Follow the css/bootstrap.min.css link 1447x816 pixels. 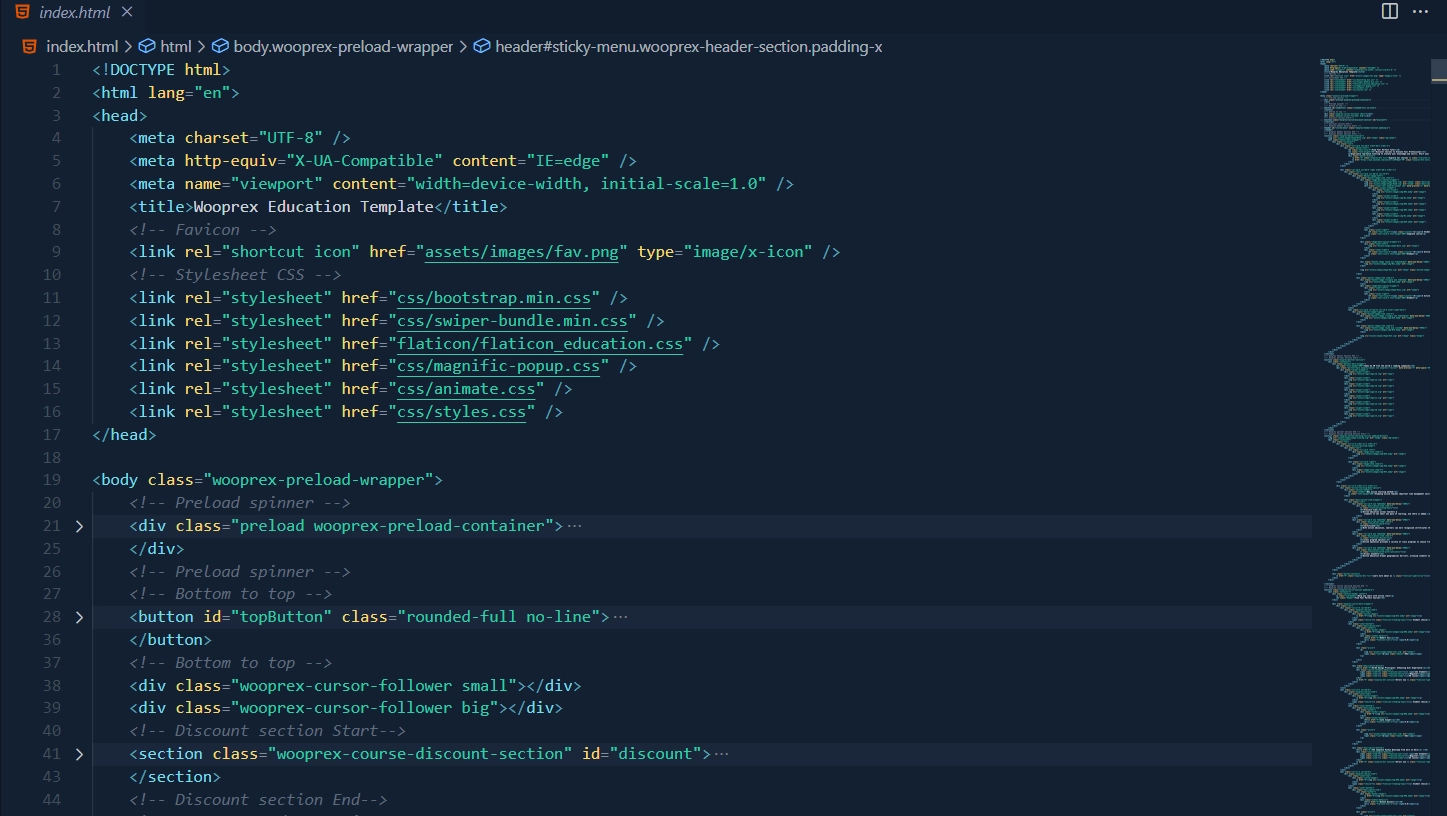494,297
